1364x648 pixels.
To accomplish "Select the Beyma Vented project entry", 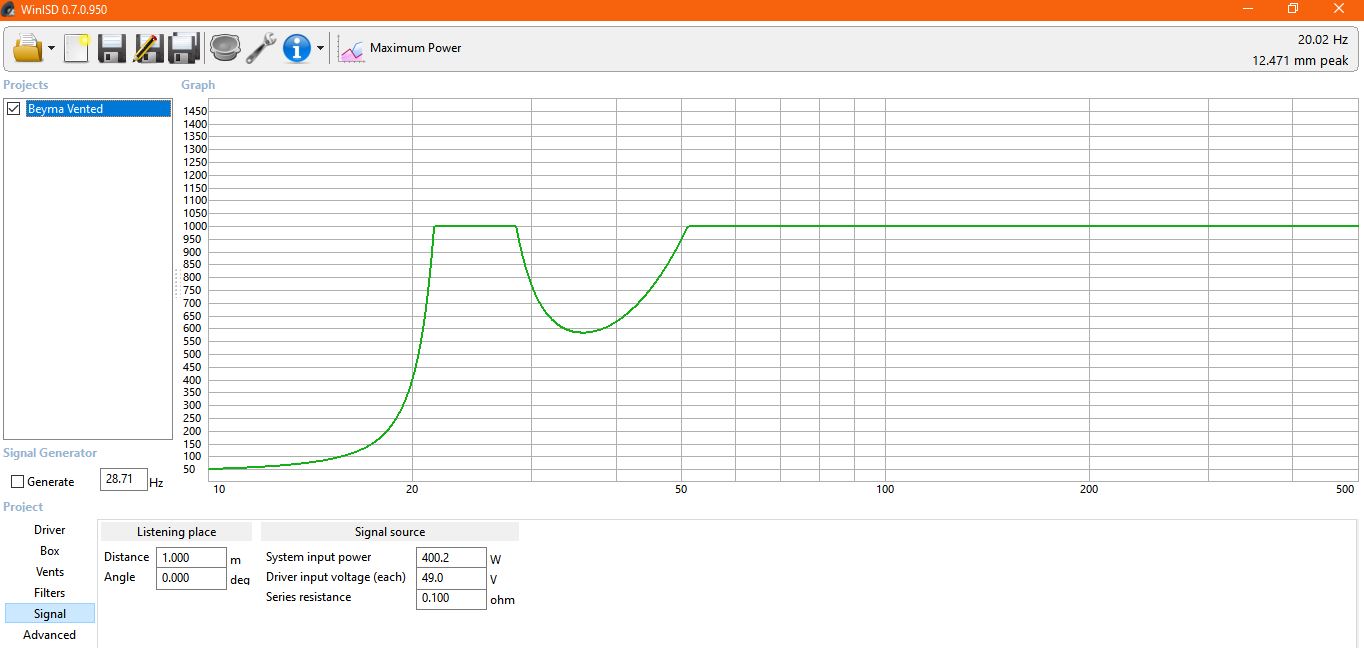I will [x=98, y=109].
